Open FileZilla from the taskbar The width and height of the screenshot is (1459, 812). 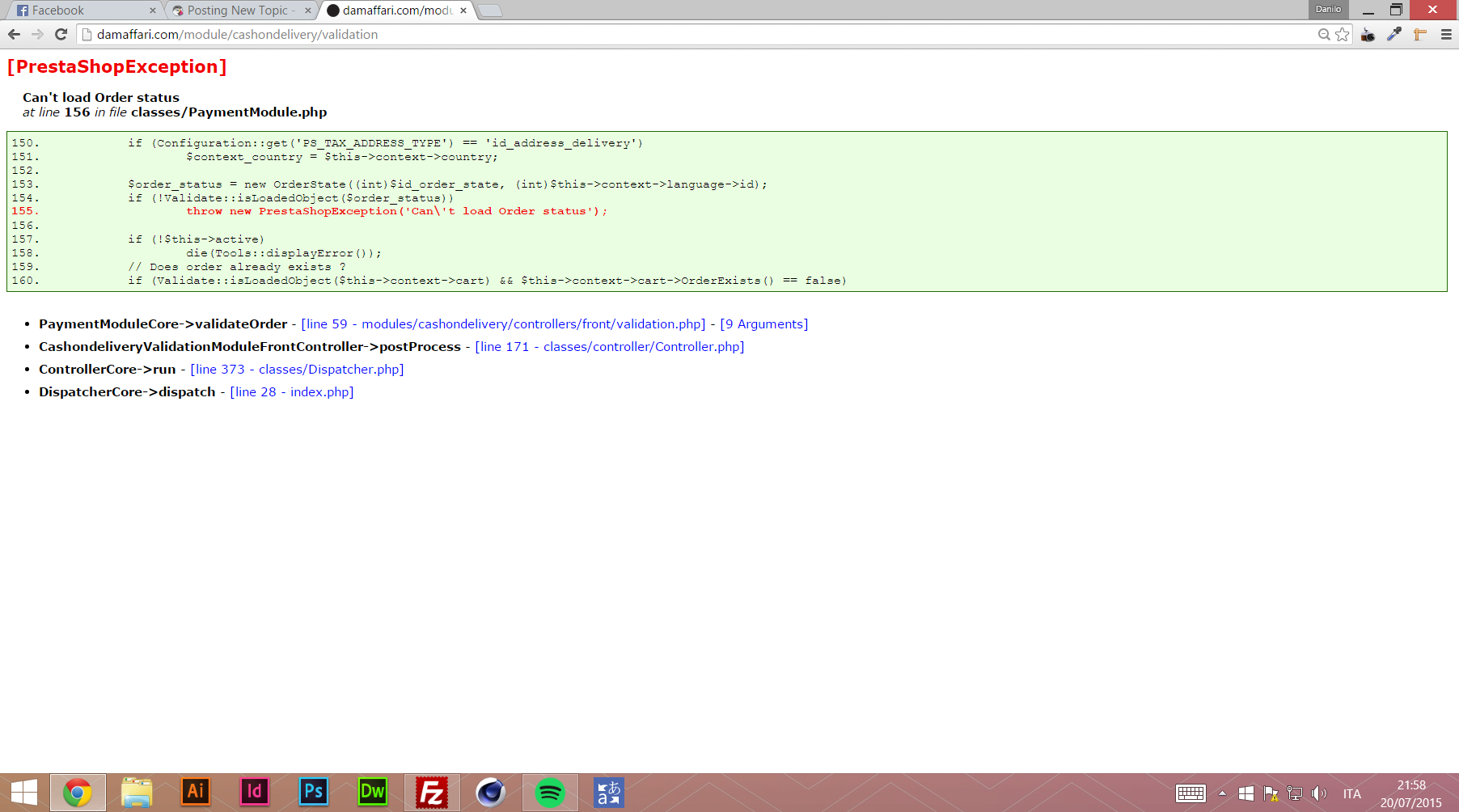click(x=432, y=793)
